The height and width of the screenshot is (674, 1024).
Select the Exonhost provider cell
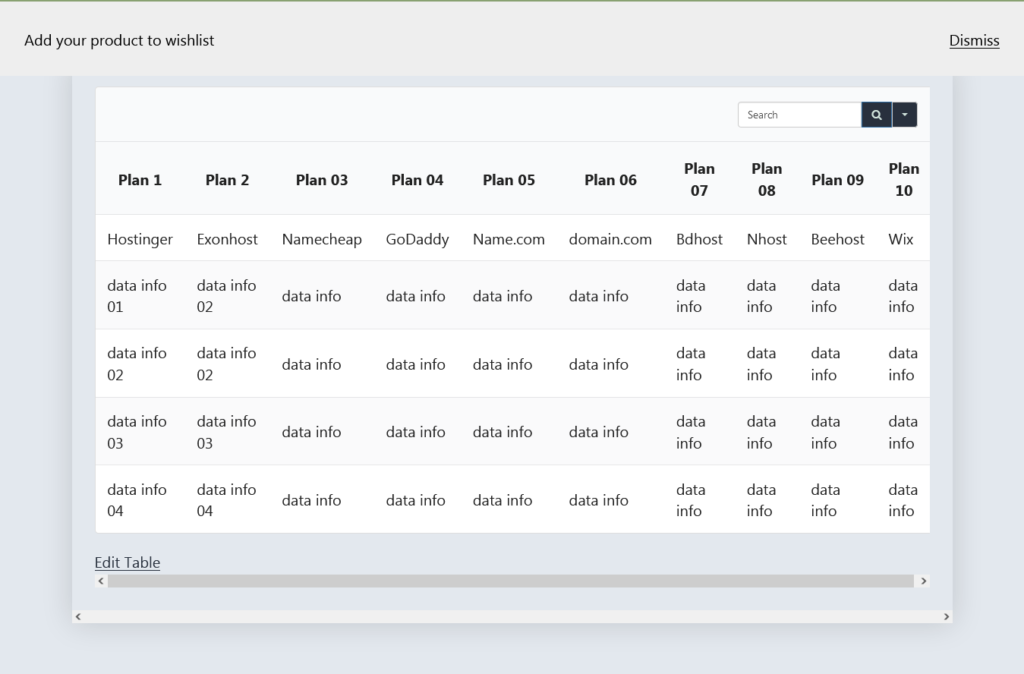pyautogui.click(x=227, y=239)
